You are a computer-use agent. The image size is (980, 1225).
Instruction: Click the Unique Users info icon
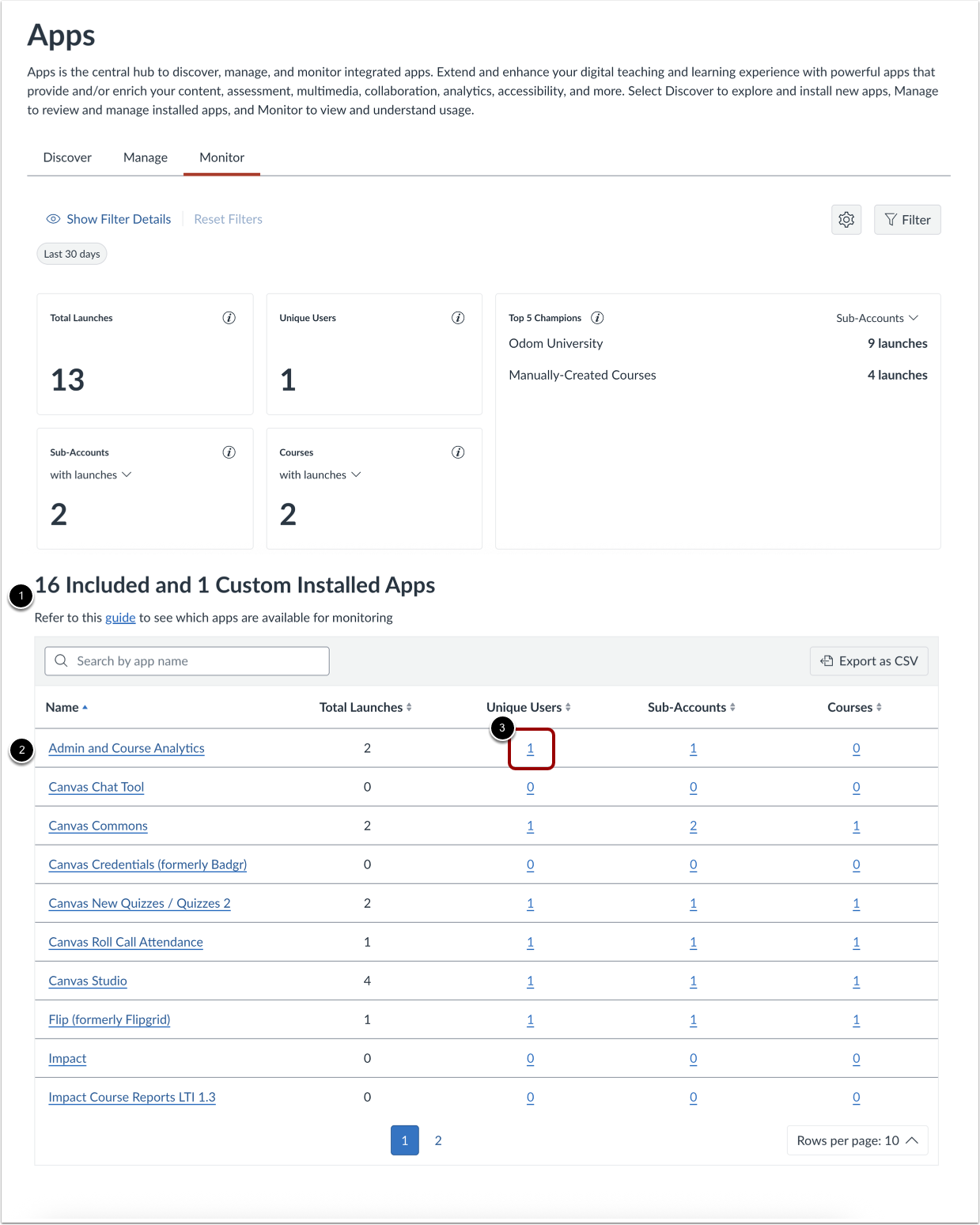pyautogui.click(x=458, y=318)
